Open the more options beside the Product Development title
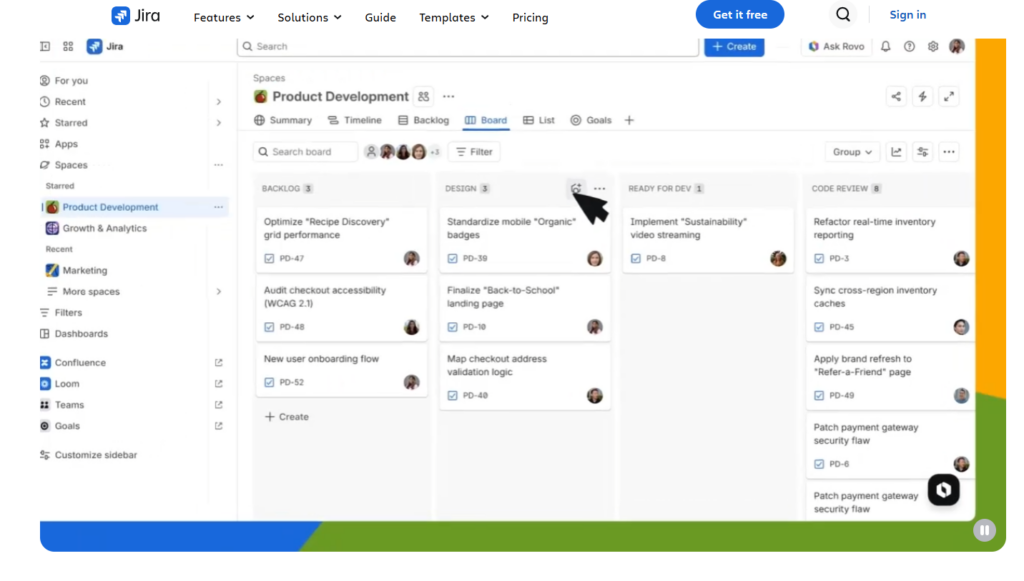Screen dimensions: 1024x581 coord(449,97)
